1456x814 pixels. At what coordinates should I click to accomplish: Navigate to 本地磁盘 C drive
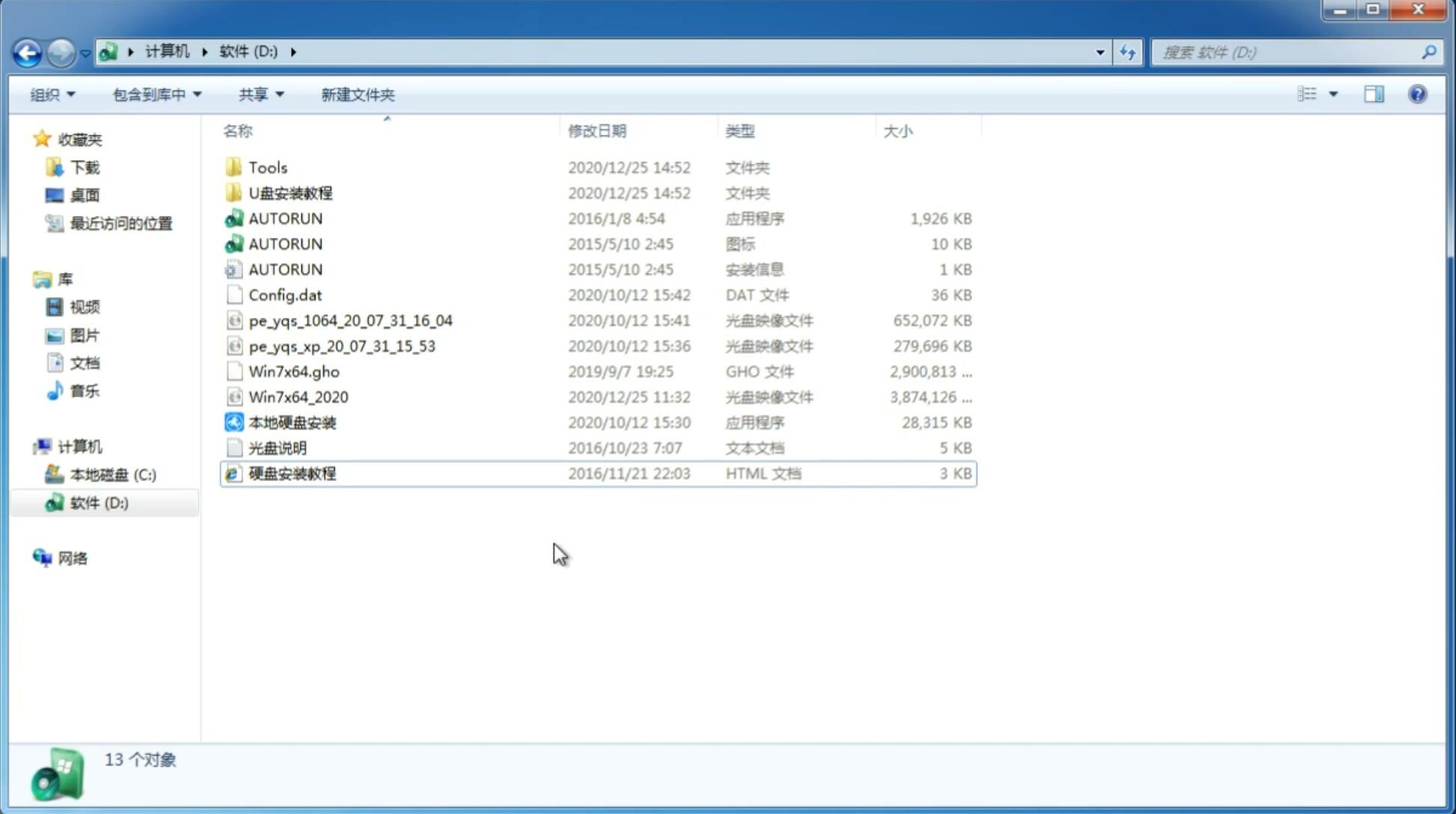coord(113,474)
